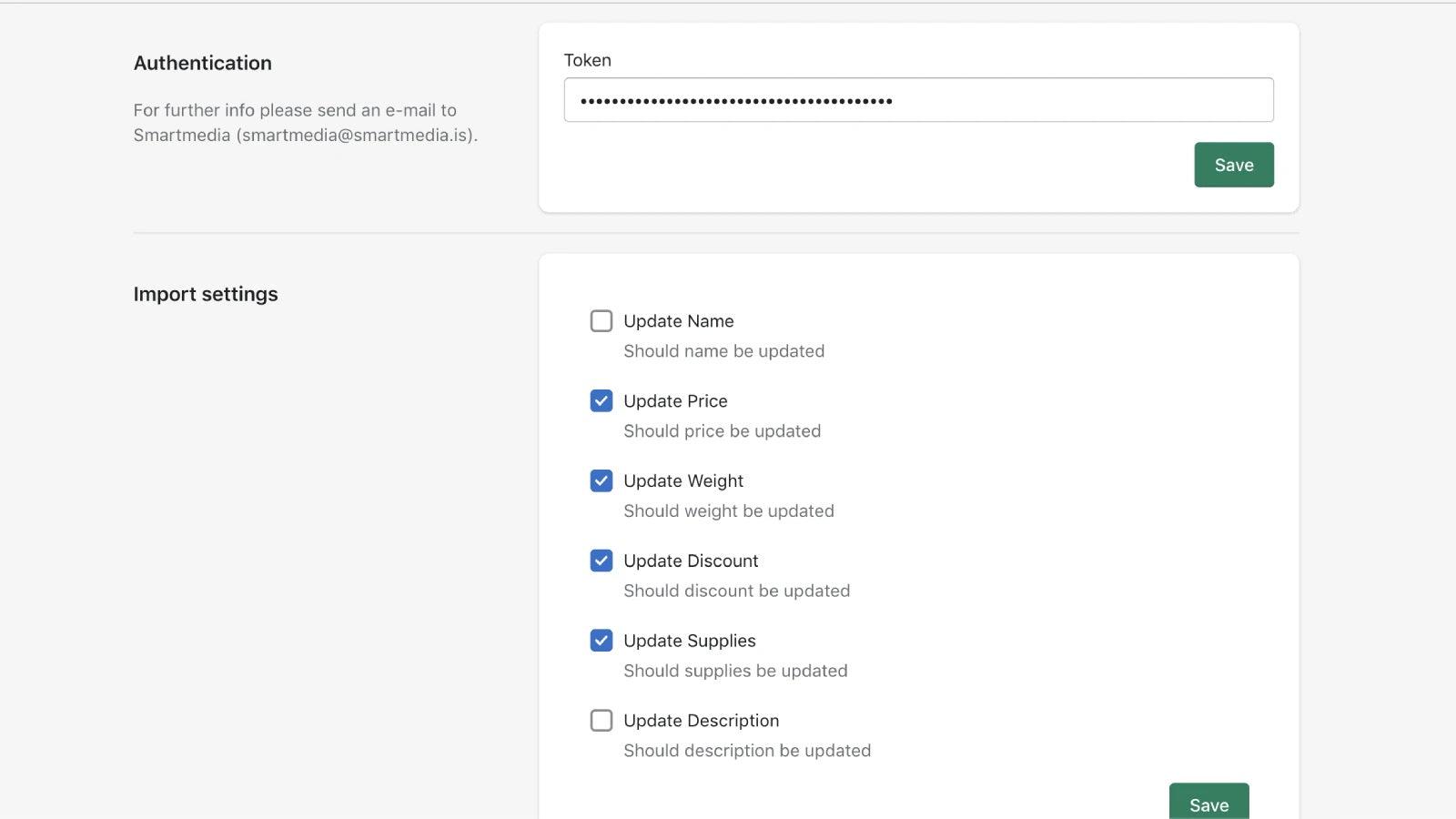Click the 'Update Supplies' label text
Image resolution: width=1456 pixels, height=819 pixels.
689,641
